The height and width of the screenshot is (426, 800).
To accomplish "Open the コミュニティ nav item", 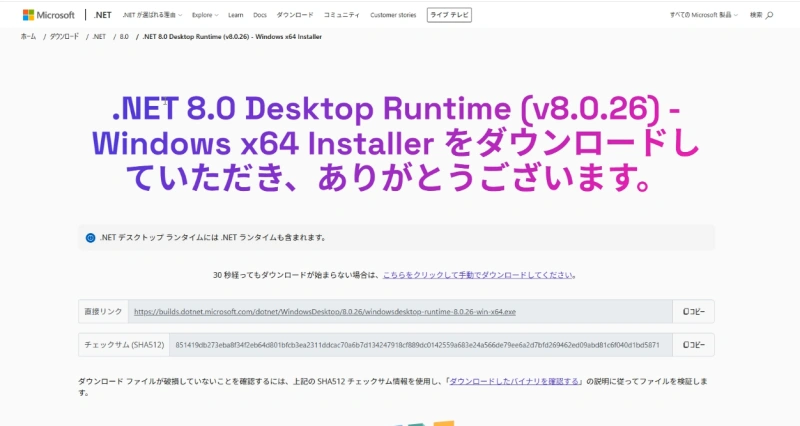I will pyautogui.click(x=341, y=15).
